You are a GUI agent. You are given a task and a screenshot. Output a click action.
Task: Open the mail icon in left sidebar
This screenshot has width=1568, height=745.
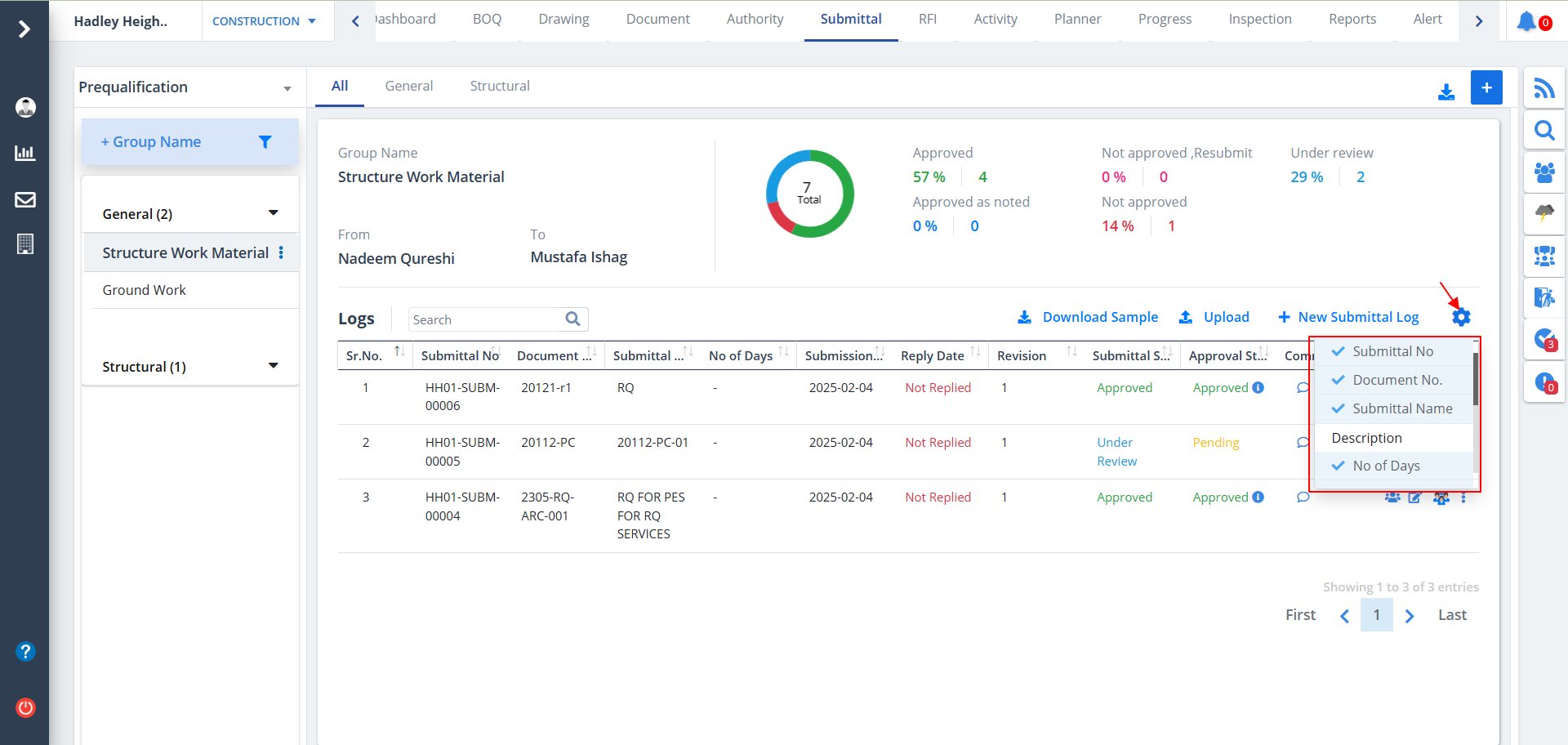point(25,199)
